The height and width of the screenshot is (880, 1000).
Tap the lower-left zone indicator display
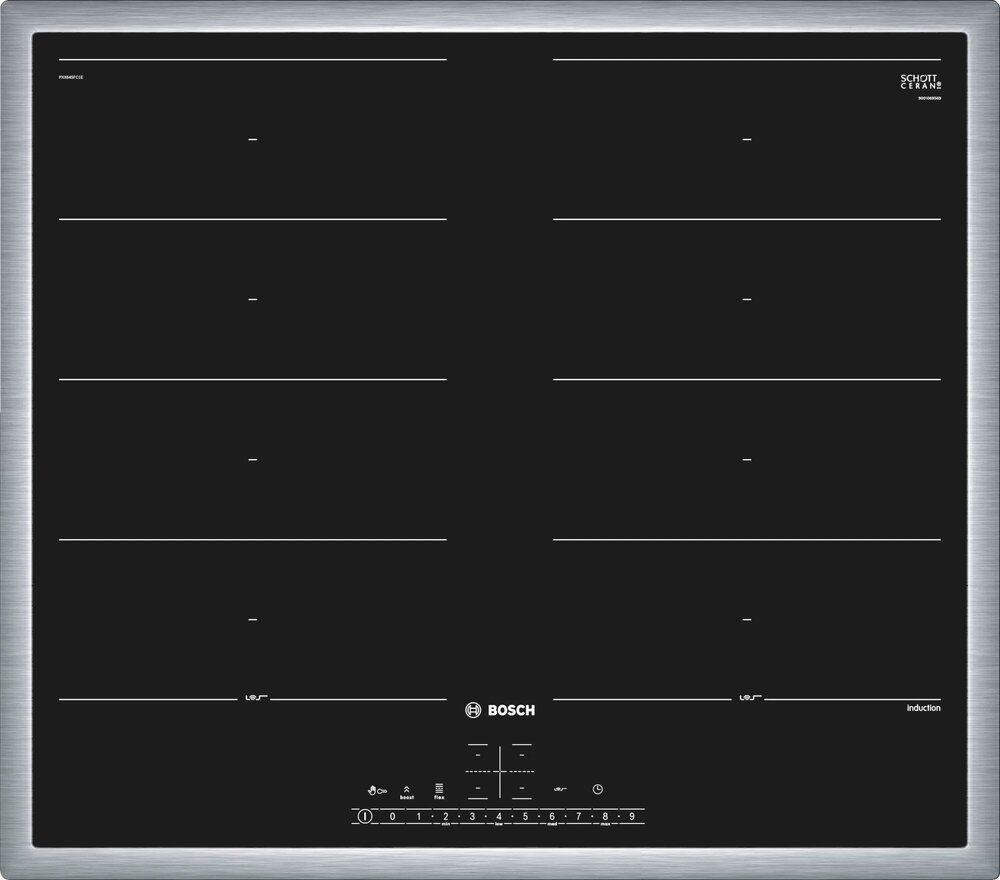point(478,788)
